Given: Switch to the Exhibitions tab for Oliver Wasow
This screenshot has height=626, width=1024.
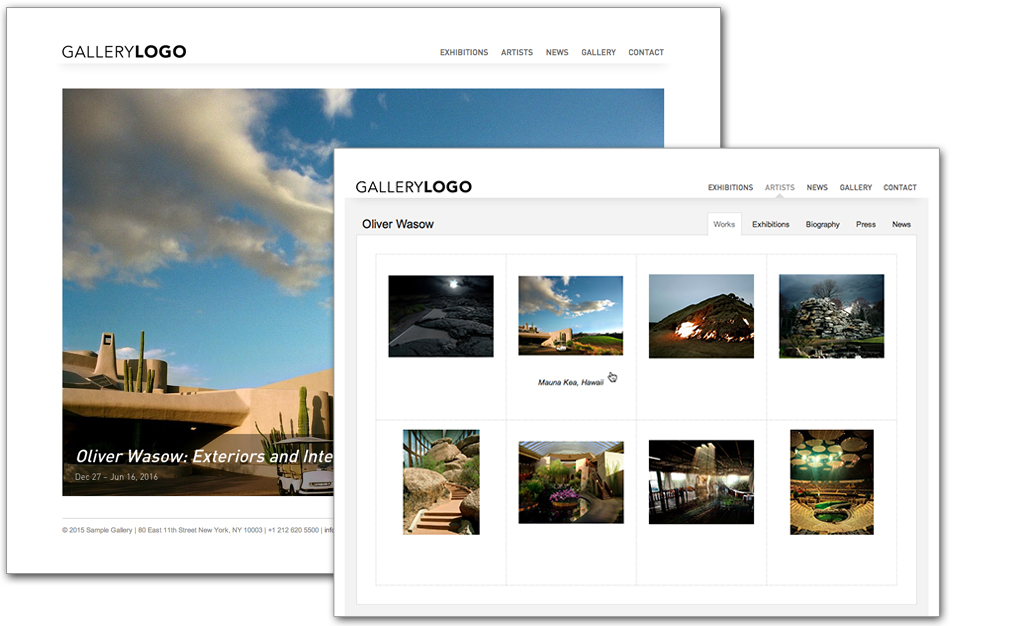Looking at the screenshot, I should pyautogui.click(x=770, y=224).
